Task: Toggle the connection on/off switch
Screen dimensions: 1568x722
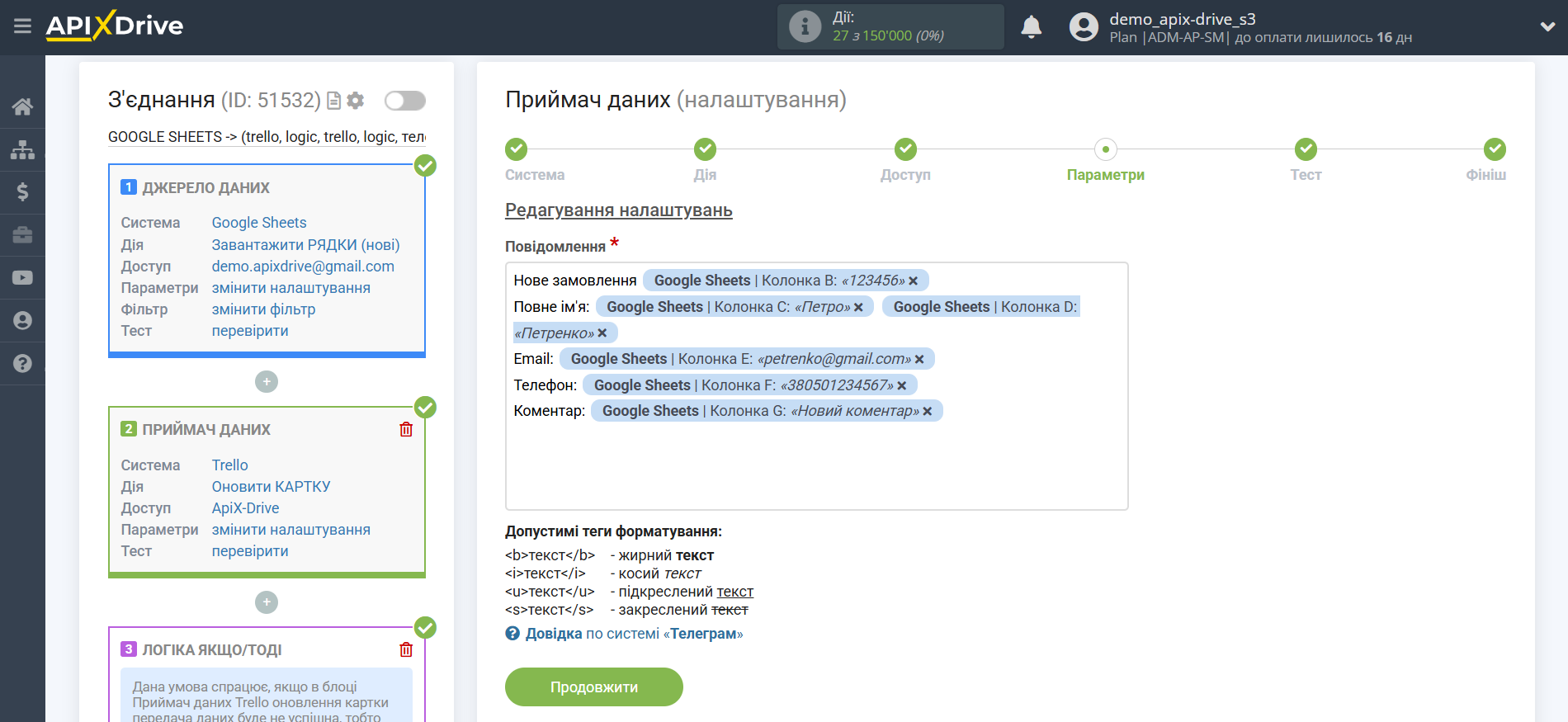Action: pos(405,101)
